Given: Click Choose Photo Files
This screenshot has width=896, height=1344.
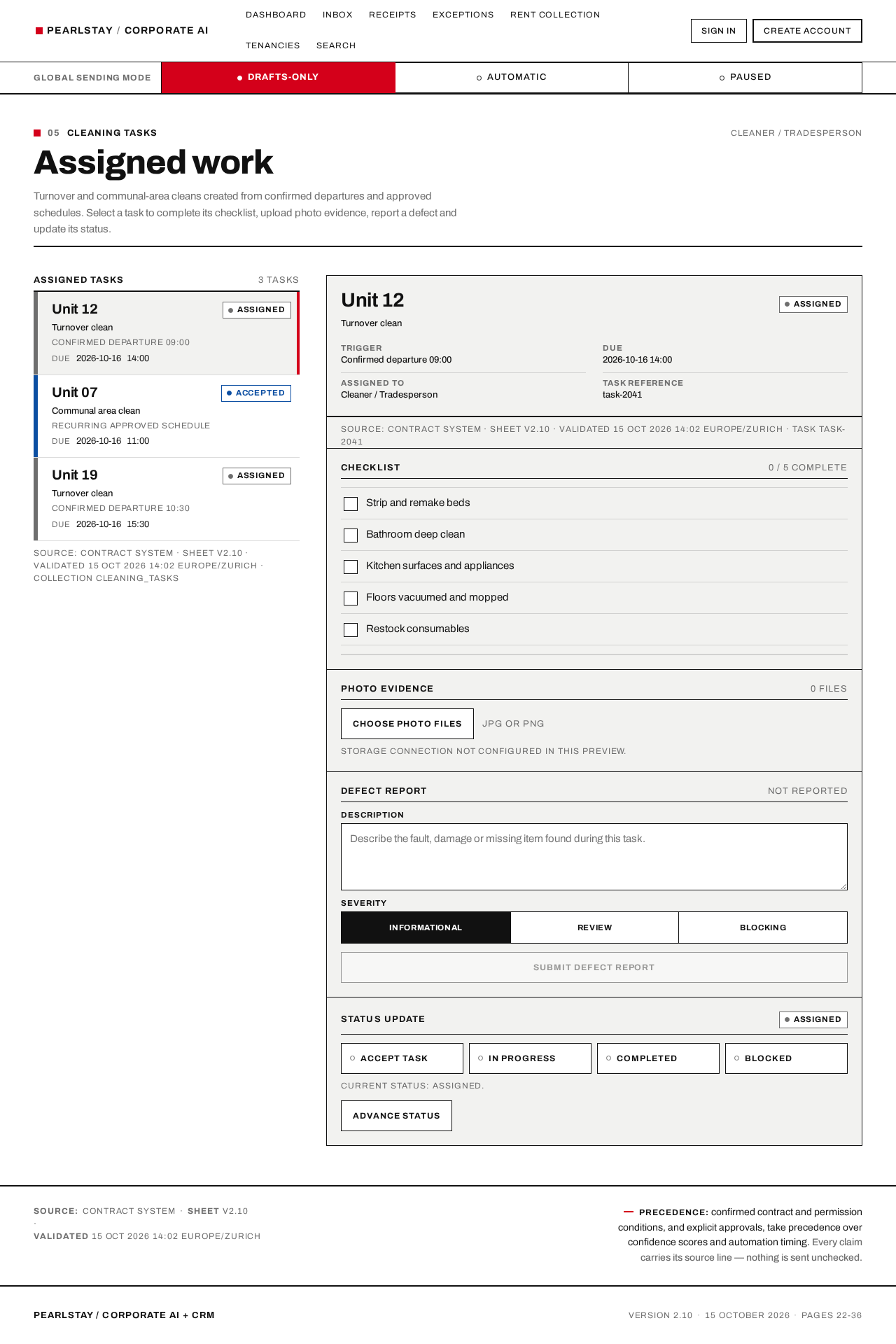Looking at the screenshot, I should (407, 724).
